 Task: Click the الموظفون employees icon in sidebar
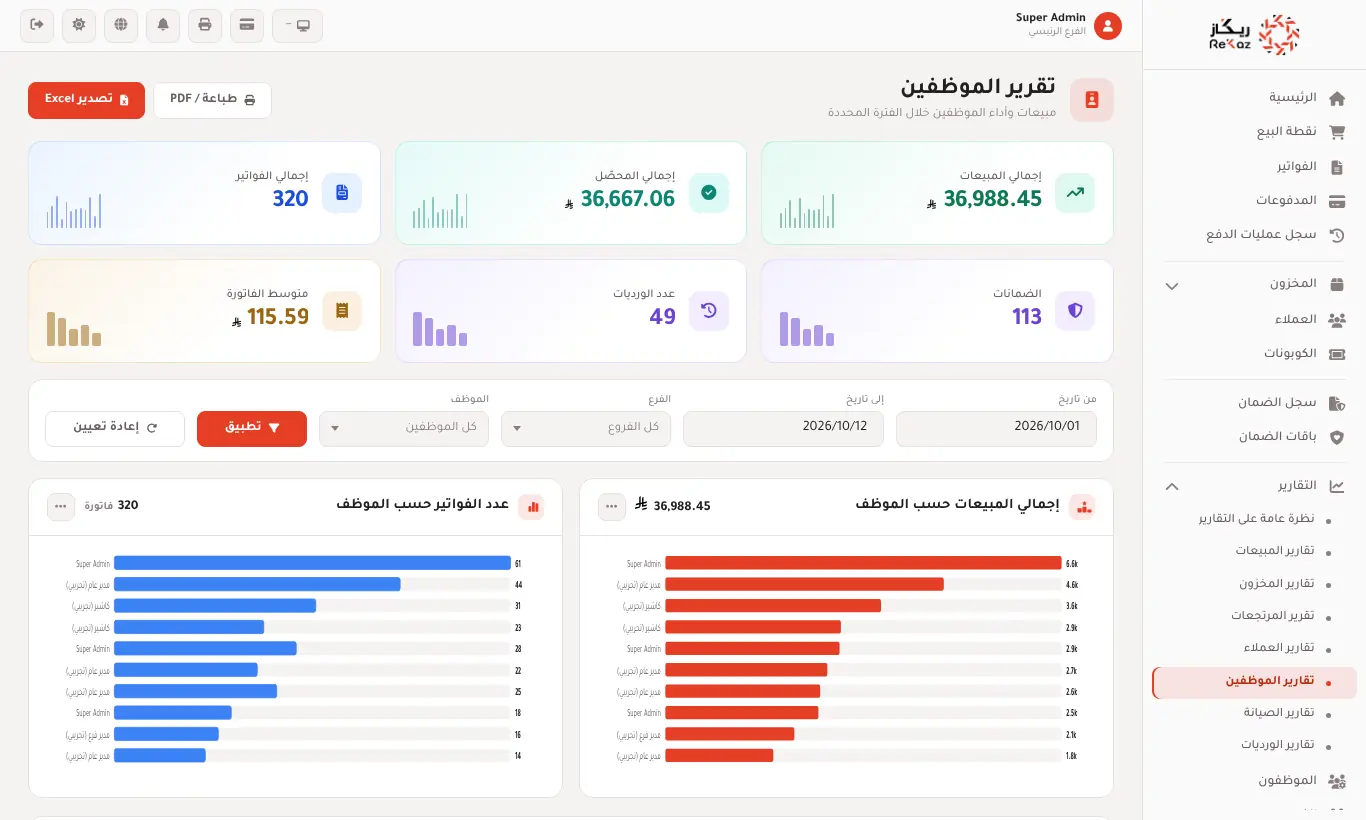click(1336, 780)
